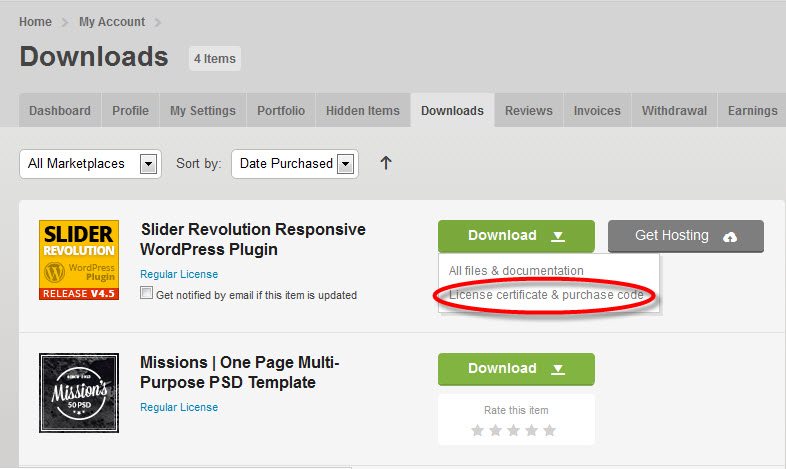Rate Missions item five stars

549,430
